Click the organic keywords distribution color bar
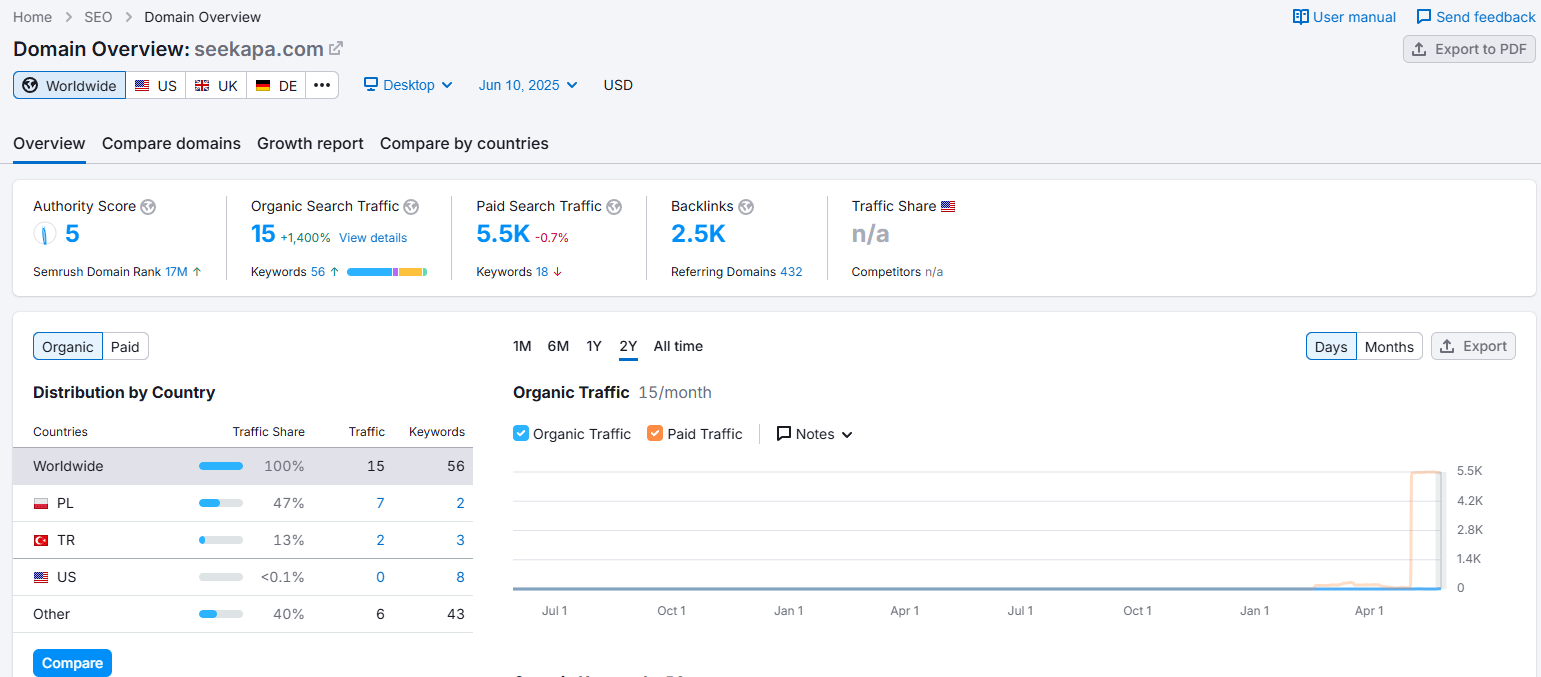 coord(387,271)
